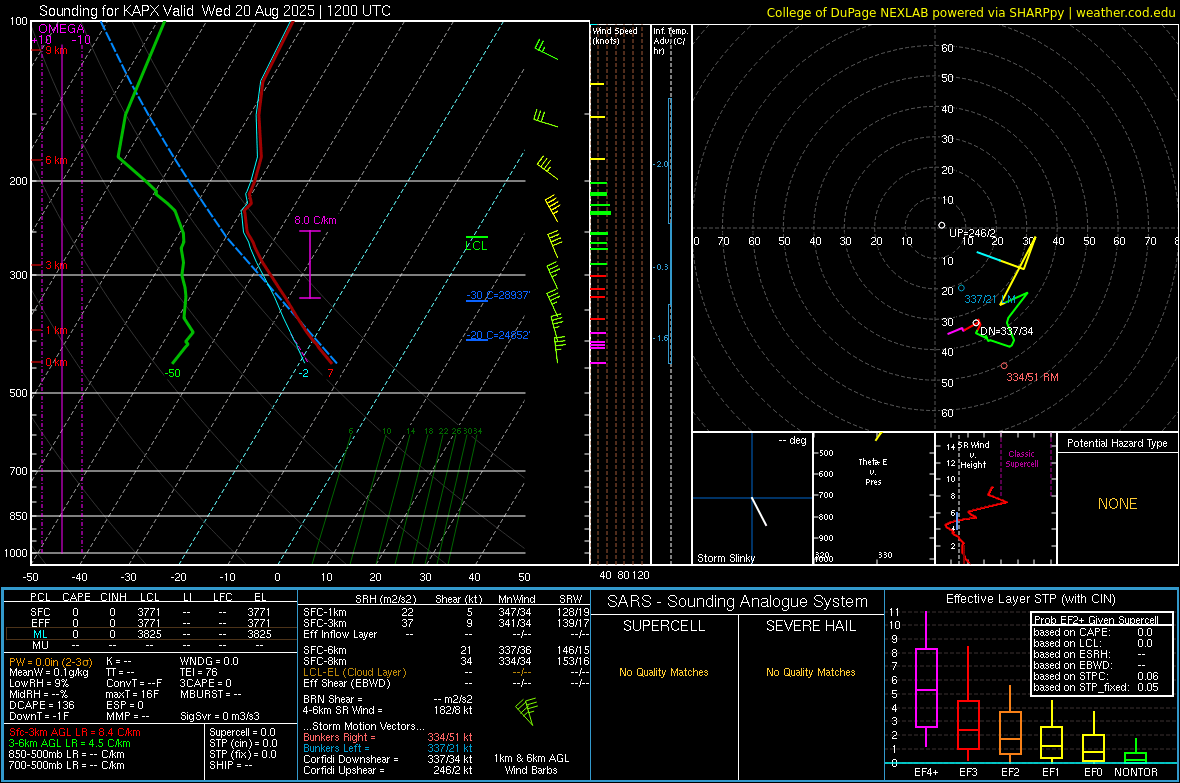Screen dimensions: 1180x783
Task: Click the 850 pressure level label
Action: coord(18,516)
